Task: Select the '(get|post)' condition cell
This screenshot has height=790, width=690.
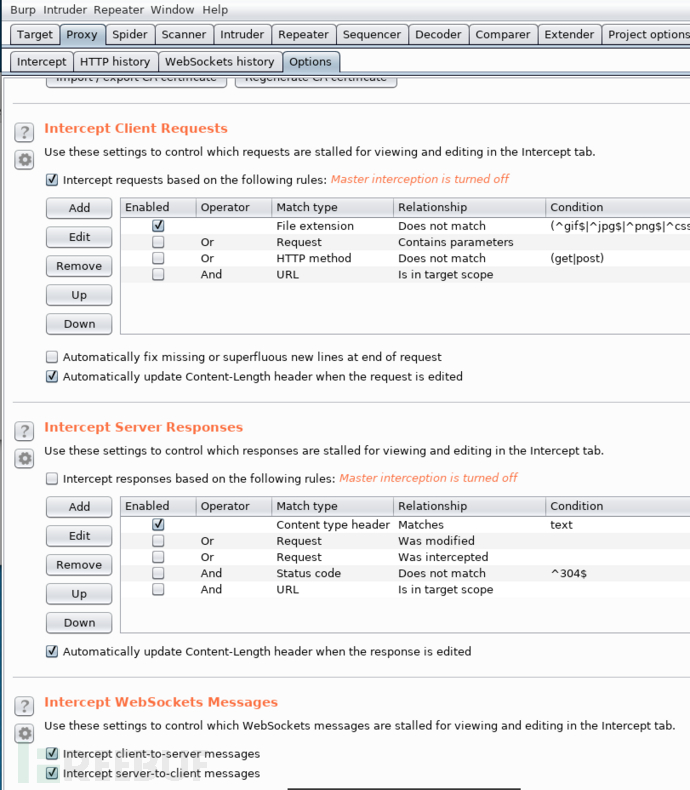Action: coord(617,258)
